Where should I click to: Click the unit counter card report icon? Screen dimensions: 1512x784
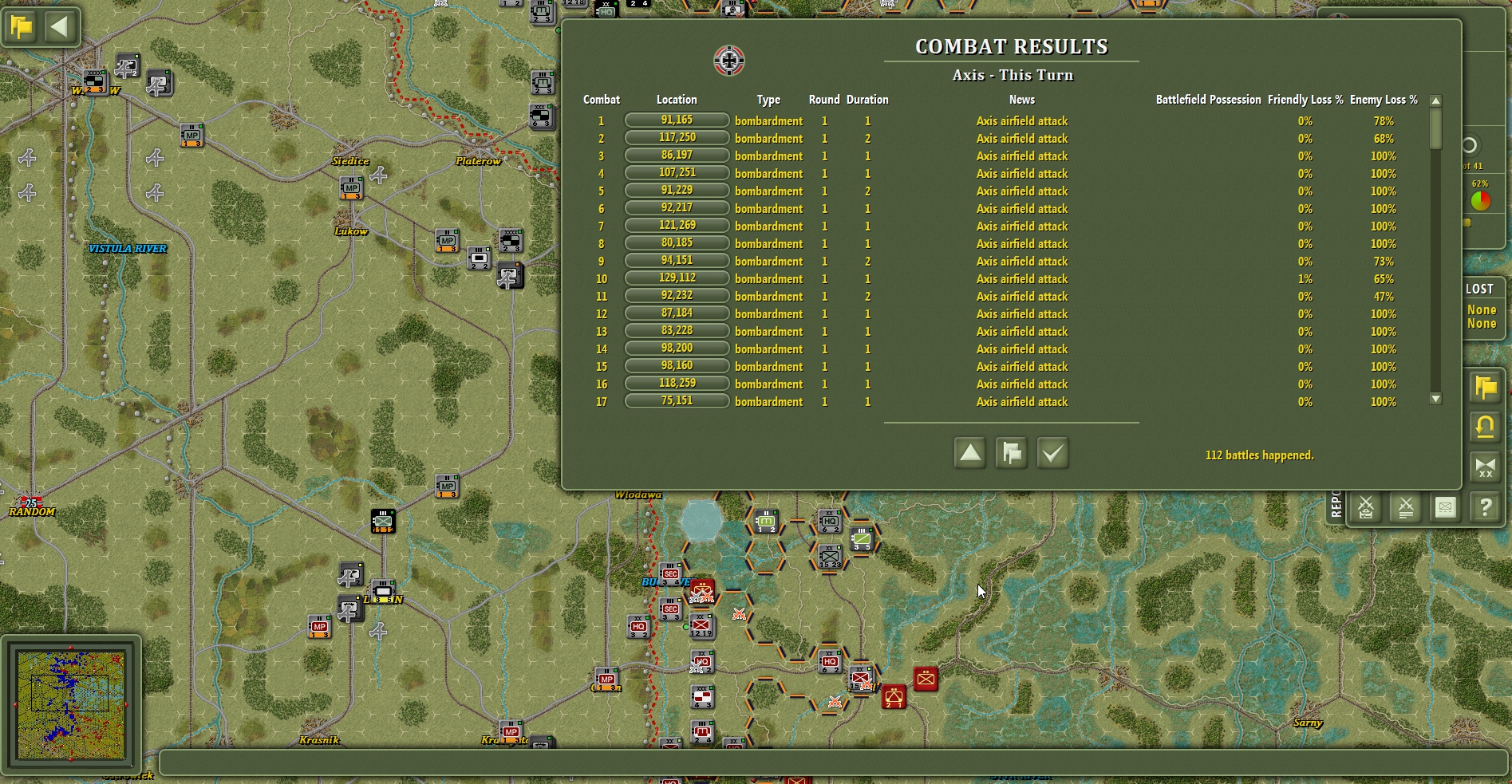[1445, 507]
